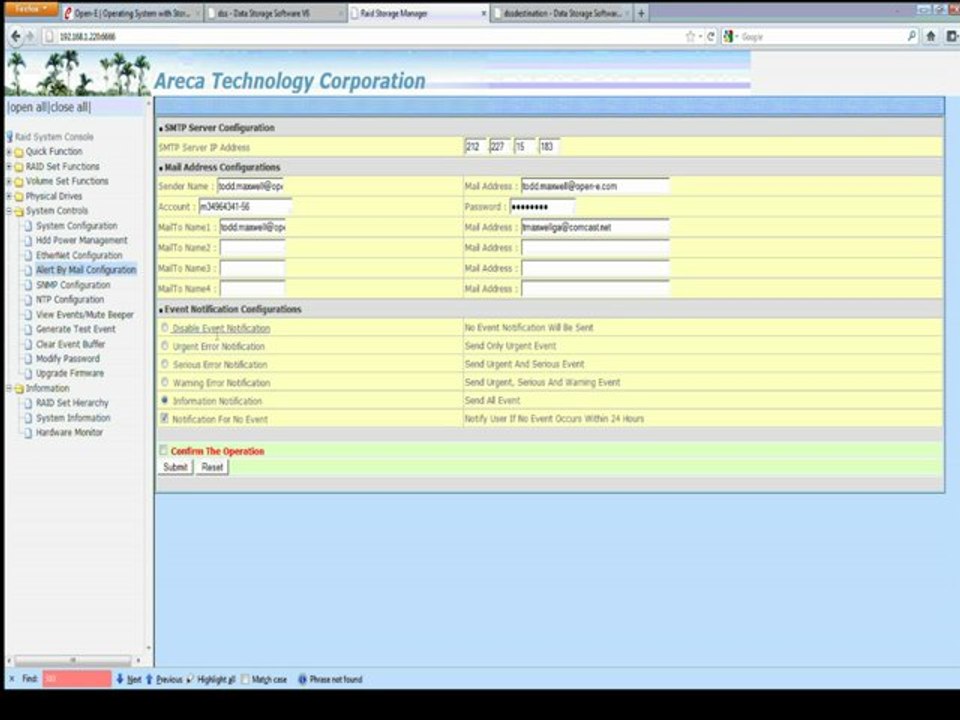The height and width of the screenshot is (720, 960).
Task: Click the browser back arrow button
Action: tap(15, 37)
